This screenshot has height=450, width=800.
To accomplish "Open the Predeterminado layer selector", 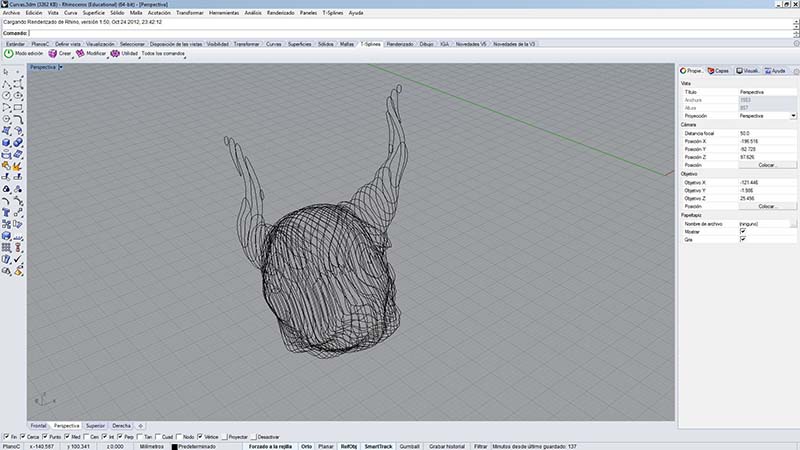I will pos(197,446).
